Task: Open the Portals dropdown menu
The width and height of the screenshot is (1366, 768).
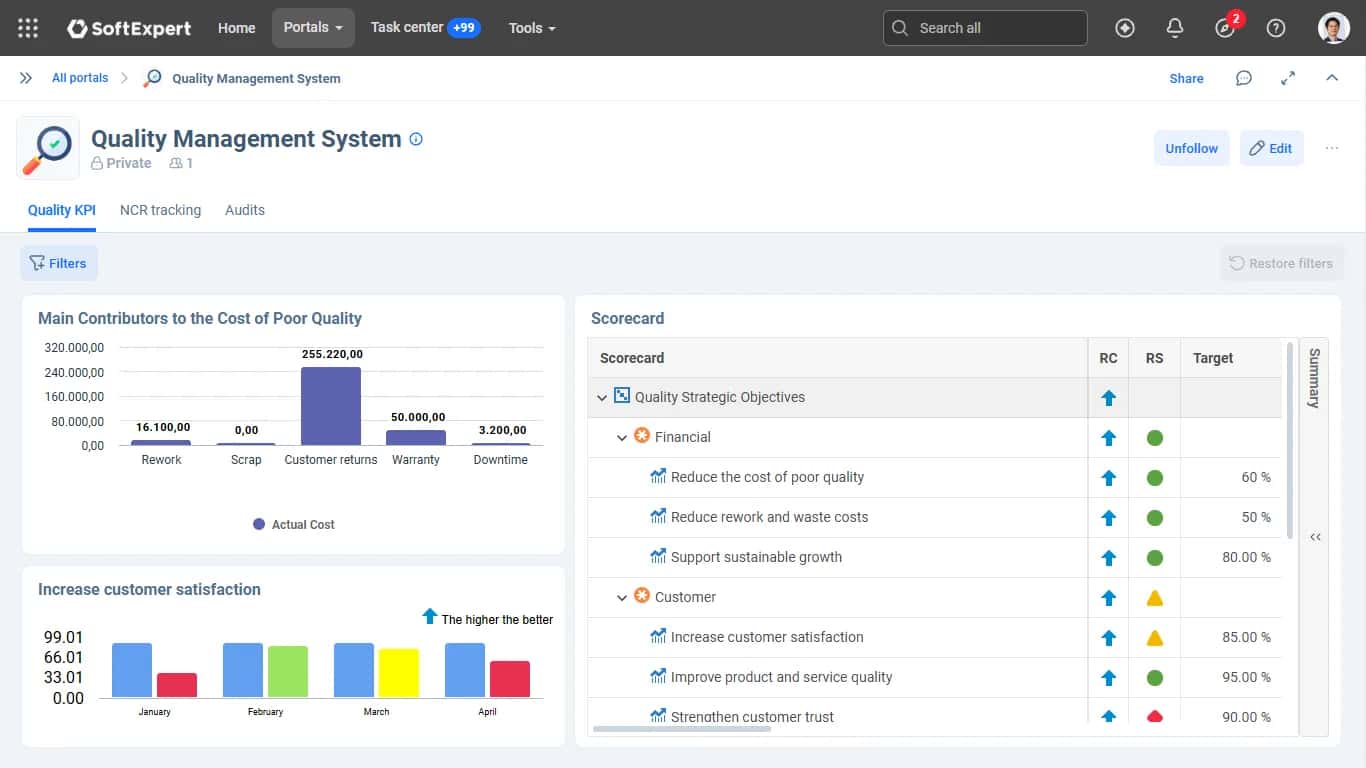Action: coord(313,28)
